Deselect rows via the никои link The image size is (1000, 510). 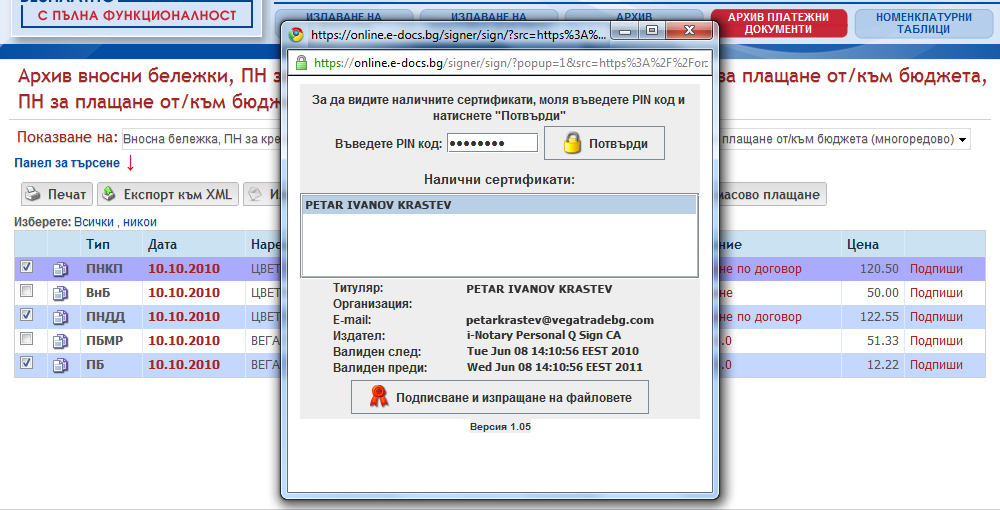pyautogui.click(x=140, y=222)
